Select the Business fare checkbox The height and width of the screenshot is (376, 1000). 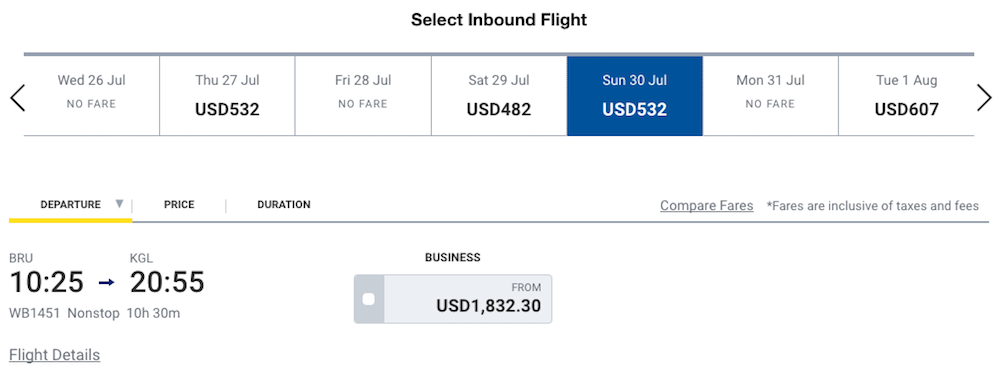369,299
